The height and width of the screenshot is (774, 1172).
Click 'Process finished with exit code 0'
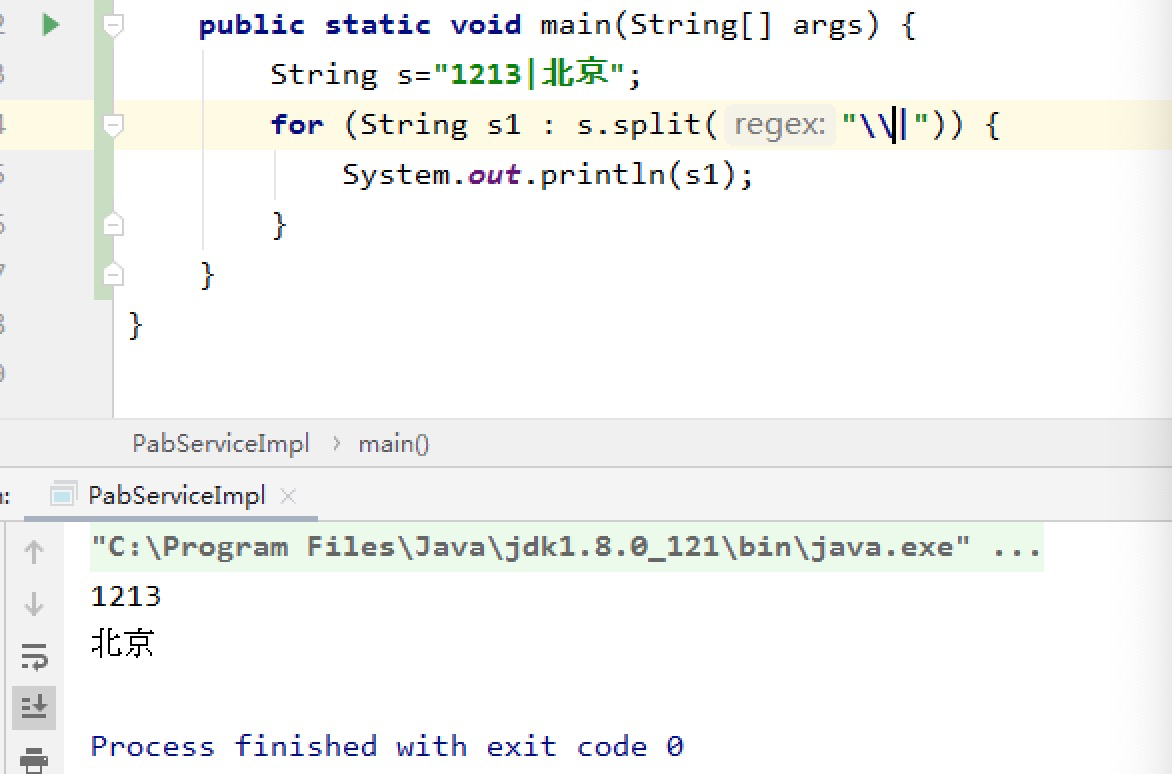click(386, 746)
